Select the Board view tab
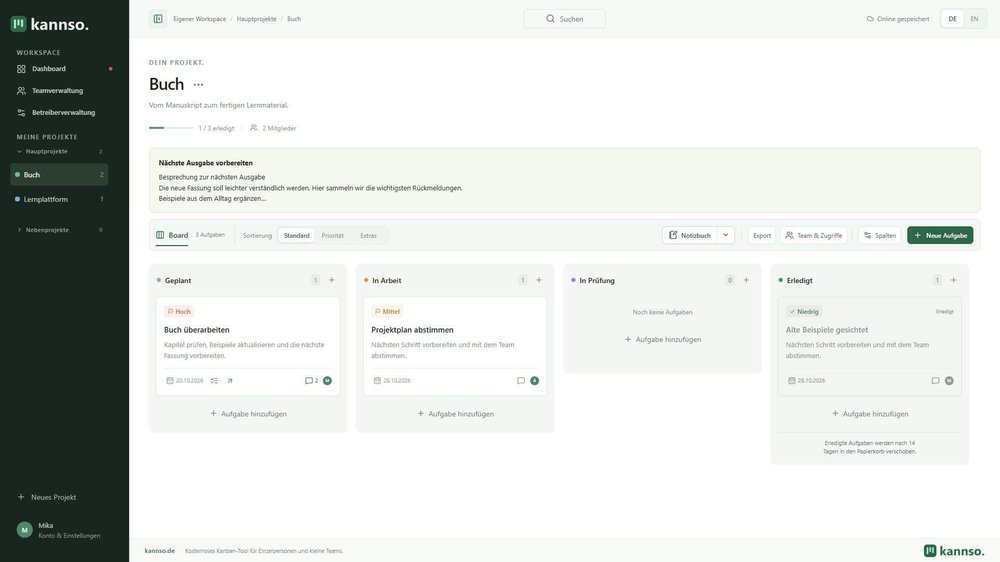 point(172,235)
